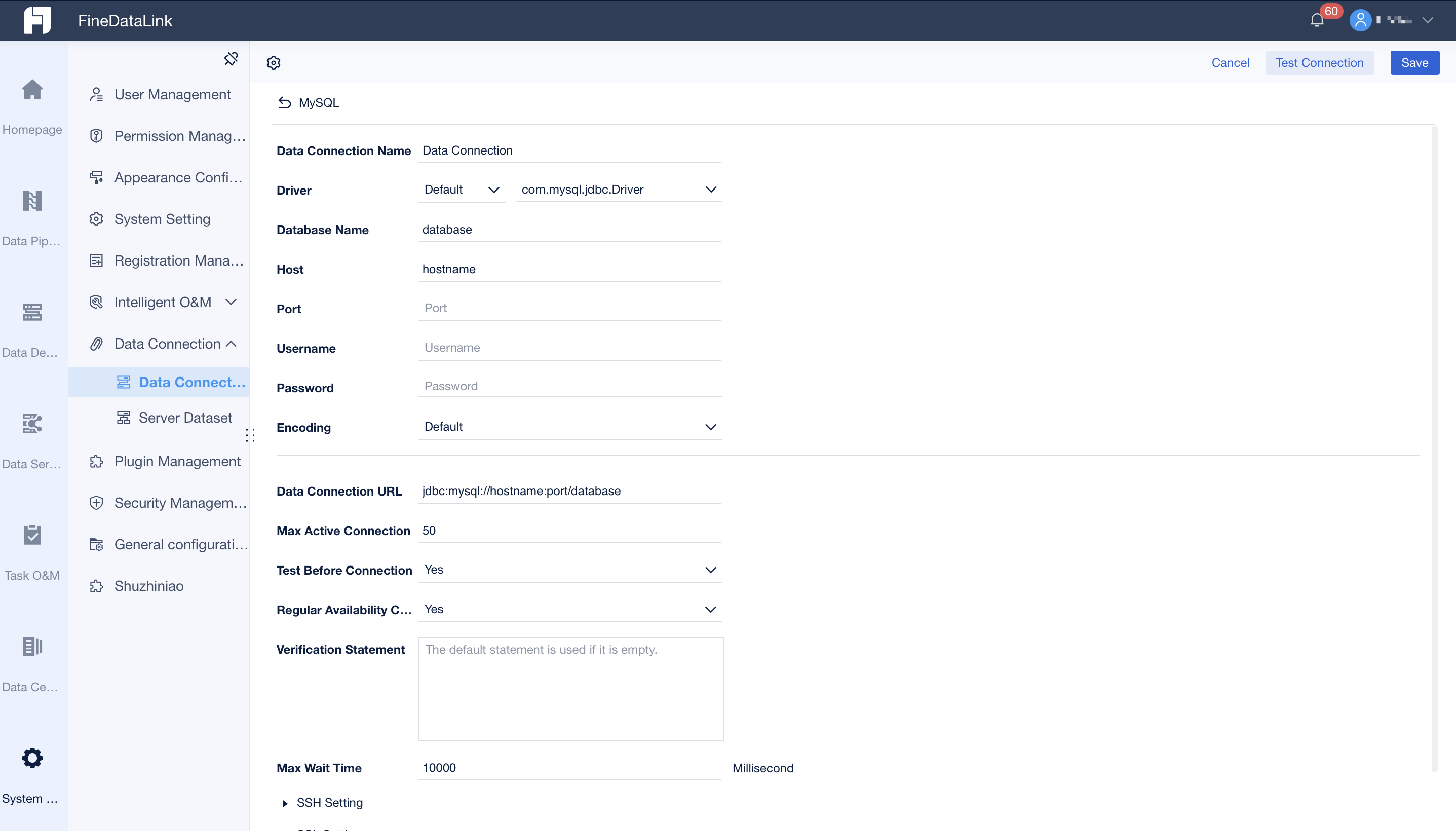Open General configuration
This screenshot has width=1456, height=831.
tap(159, 545)
